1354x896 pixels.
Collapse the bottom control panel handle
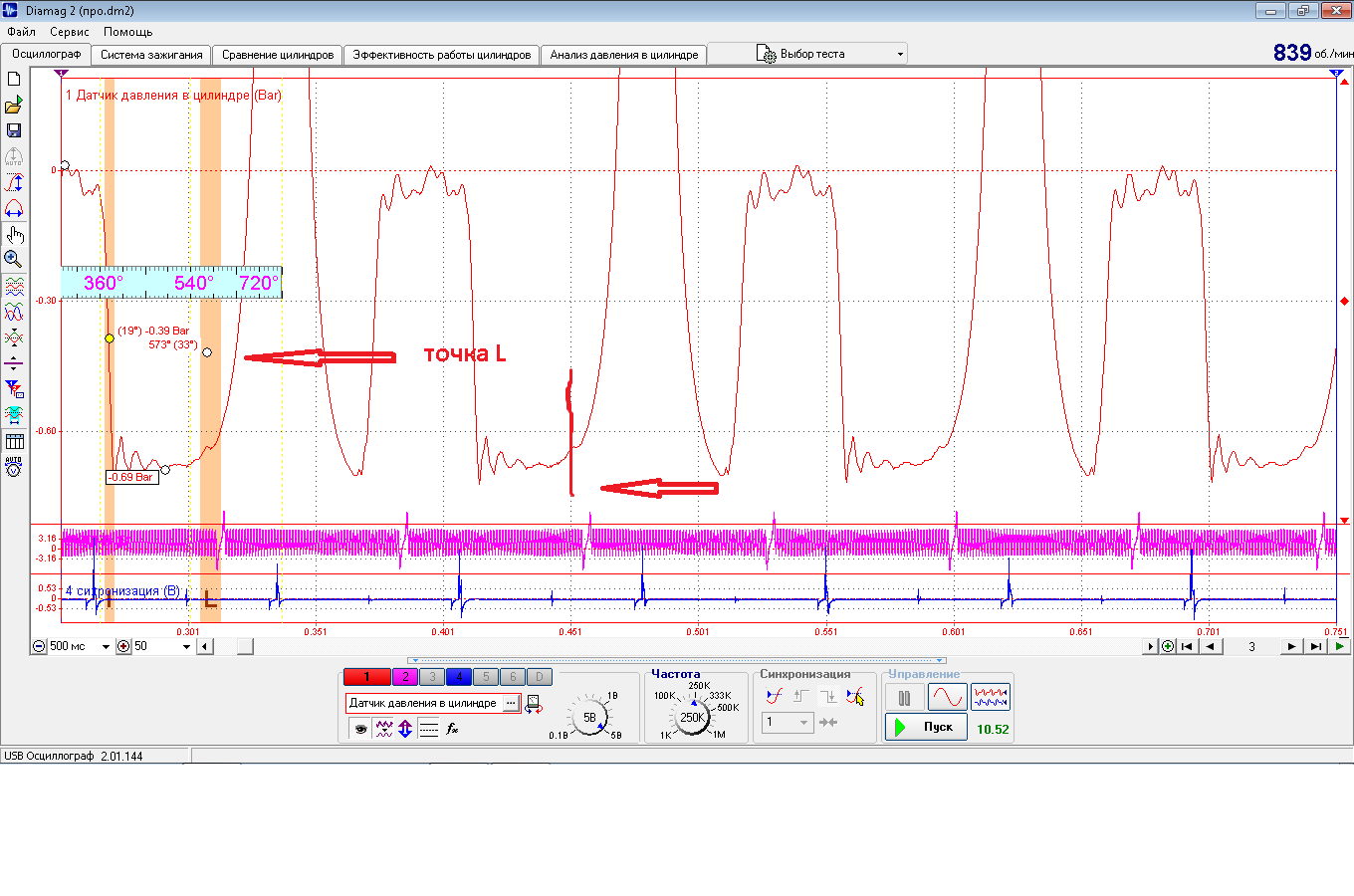[x=677, y=660]
